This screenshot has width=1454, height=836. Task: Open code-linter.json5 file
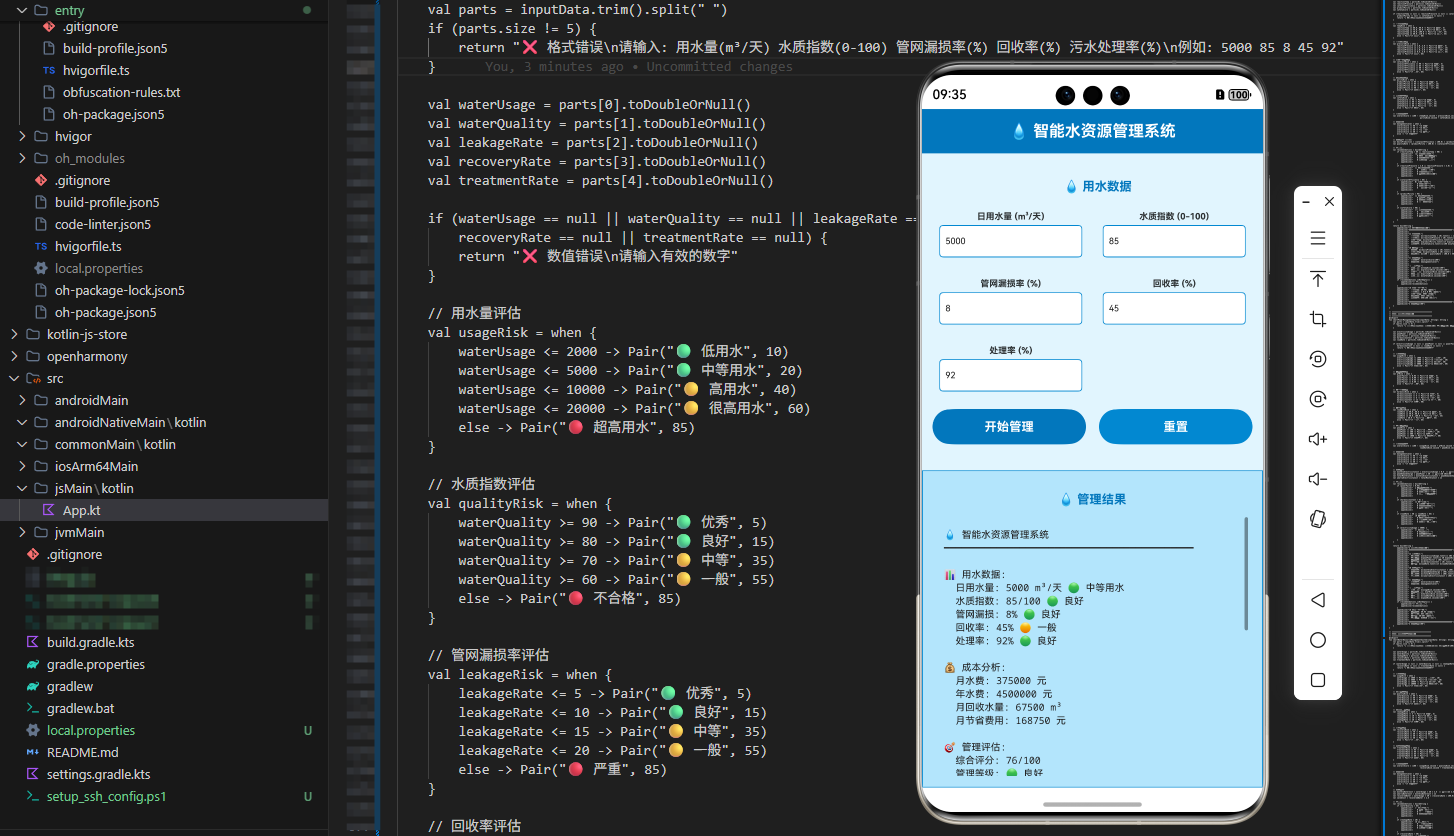point(102,224)
